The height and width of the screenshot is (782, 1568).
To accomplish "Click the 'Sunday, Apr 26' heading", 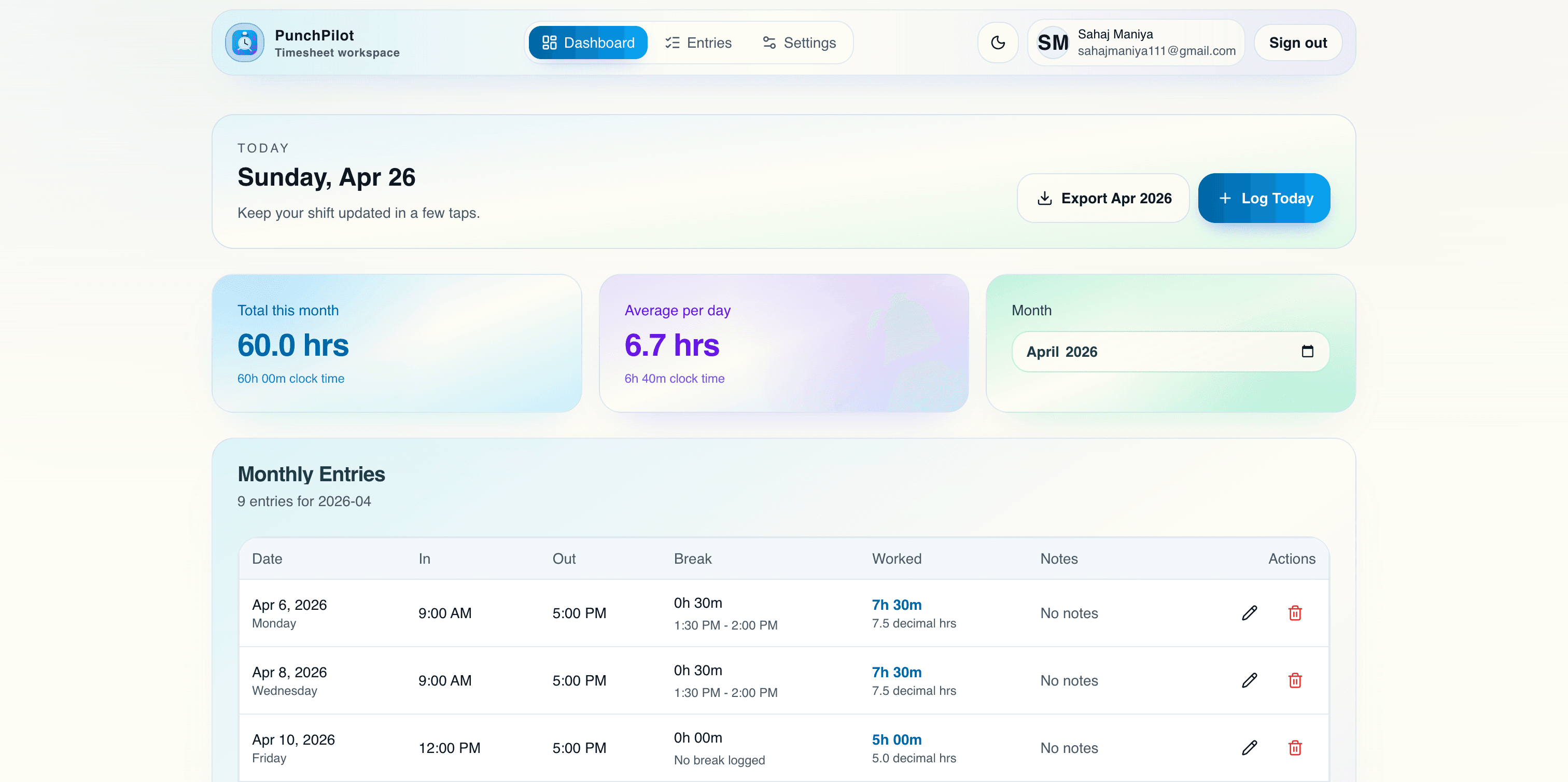I will tap(326, 177).
